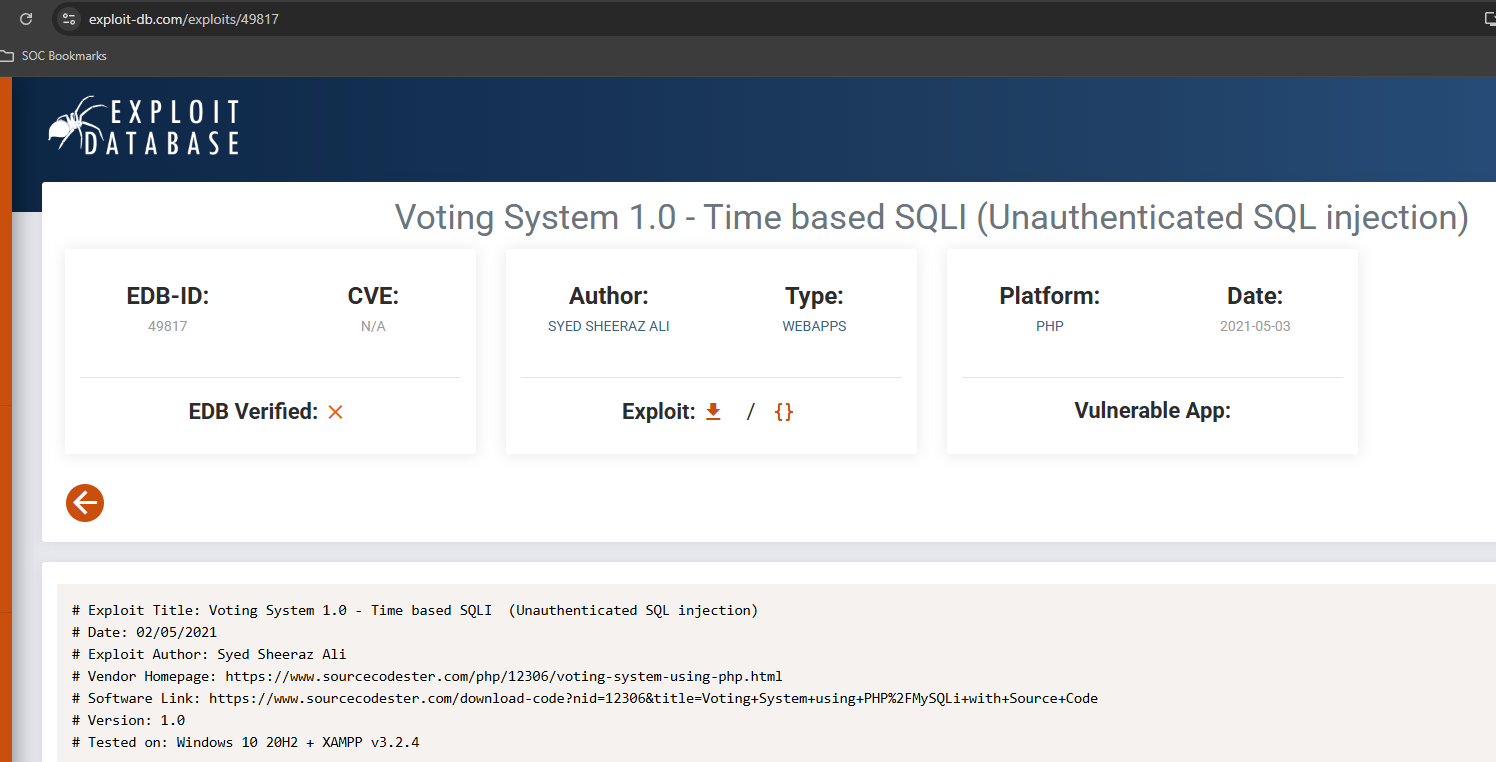The height and width of the screenshot is (762, 1496).
Task: Click the Software Link URL in the code
Action: tap(653, 698)
